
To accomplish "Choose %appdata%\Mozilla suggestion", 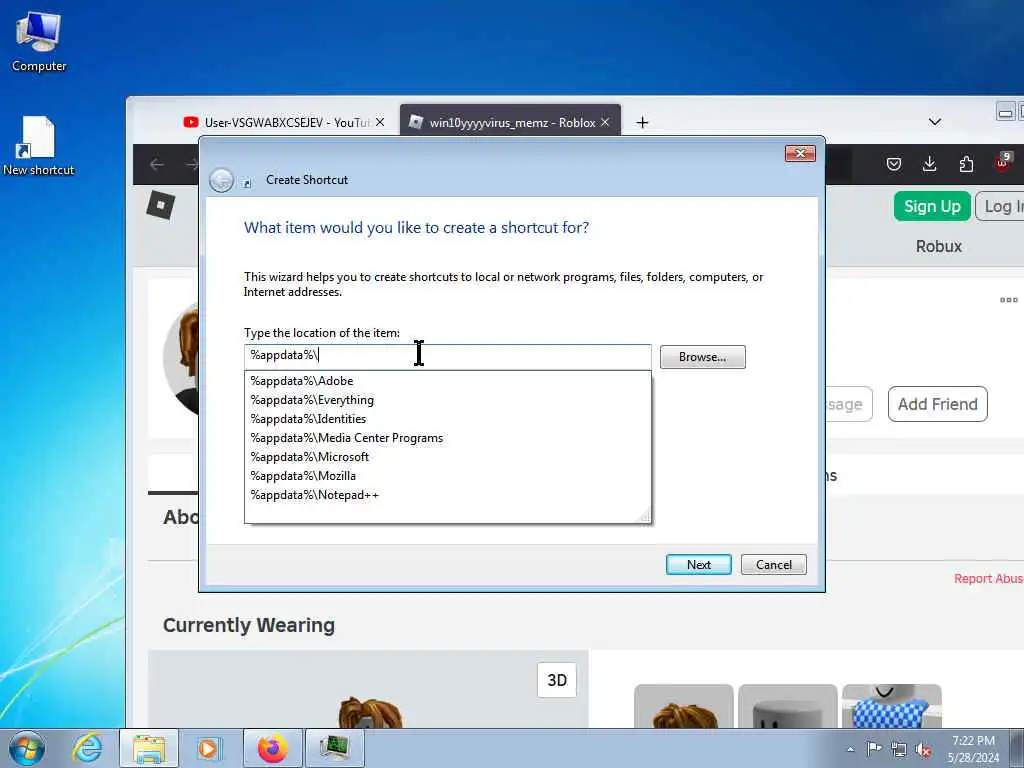I will 447,475.
